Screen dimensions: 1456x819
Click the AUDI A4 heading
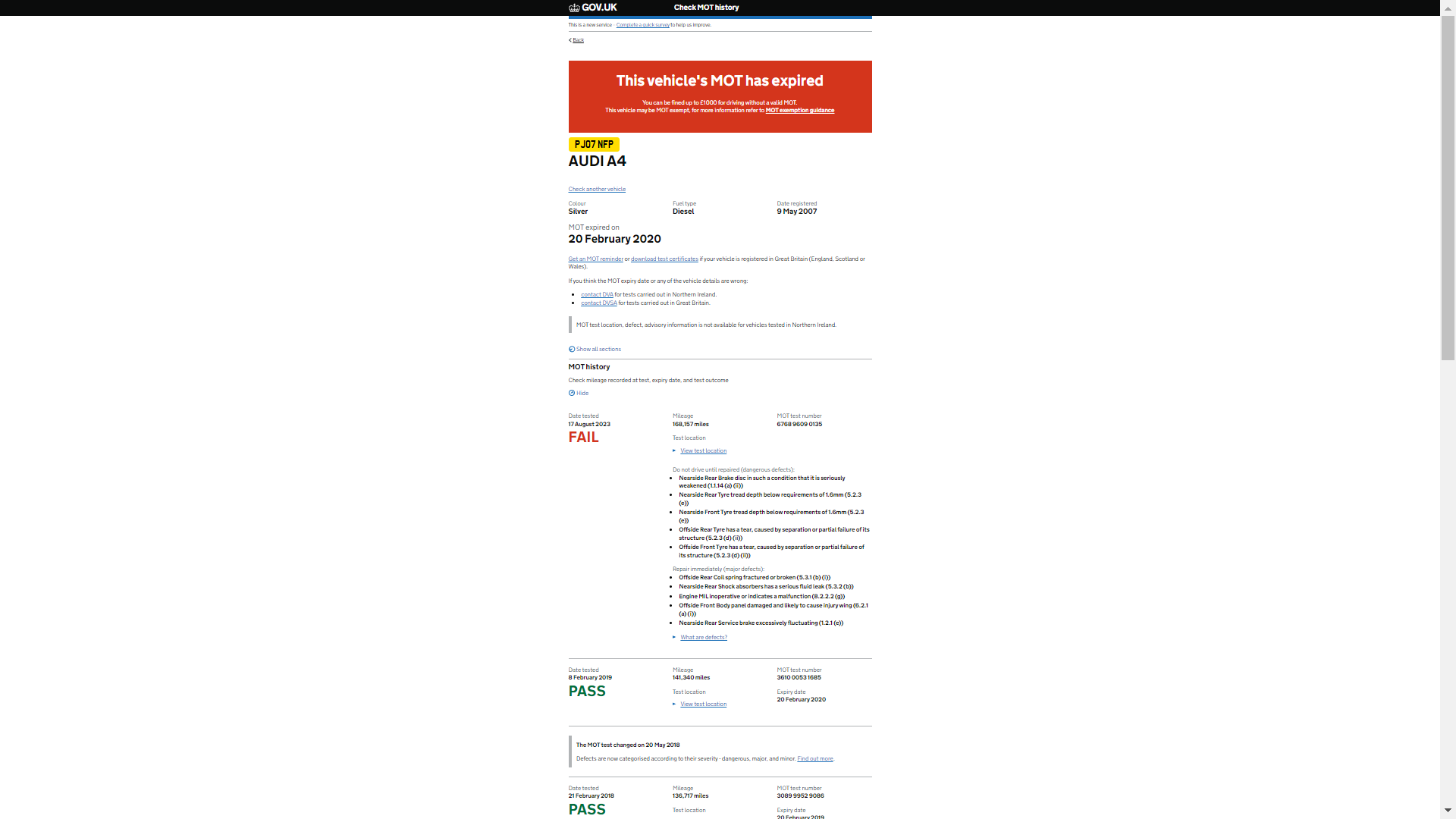point(598,162)
